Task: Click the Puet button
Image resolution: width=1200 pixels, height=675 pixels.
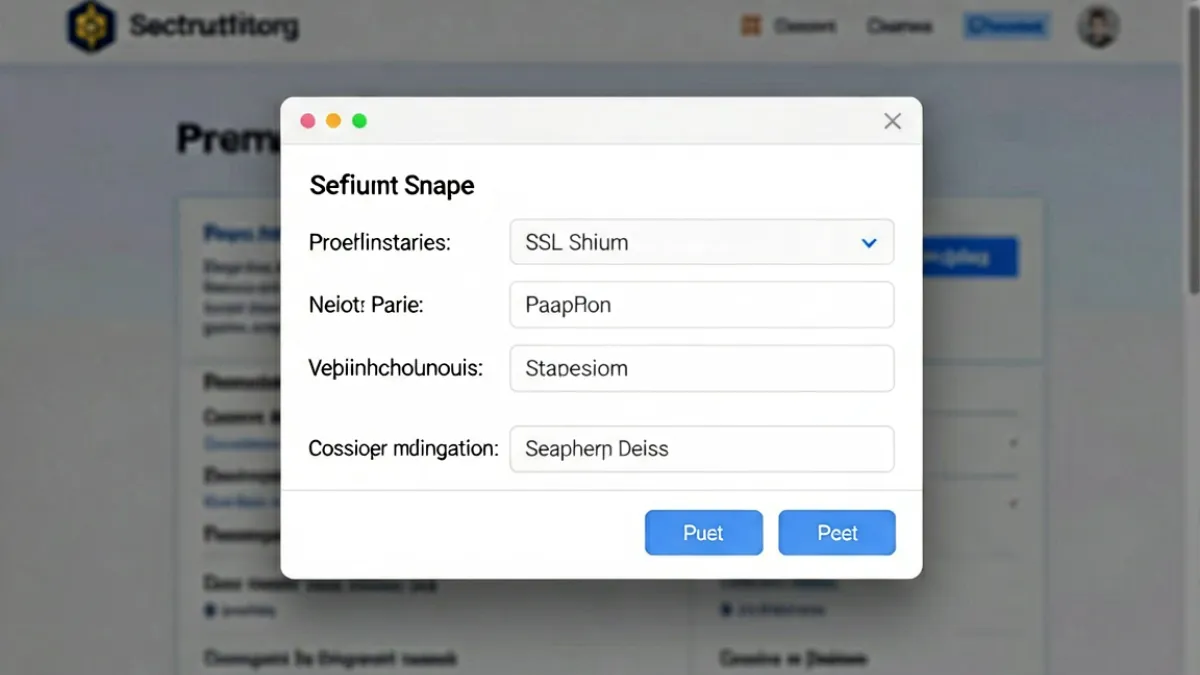Action: pyautogui.click(x=704, y=533)
